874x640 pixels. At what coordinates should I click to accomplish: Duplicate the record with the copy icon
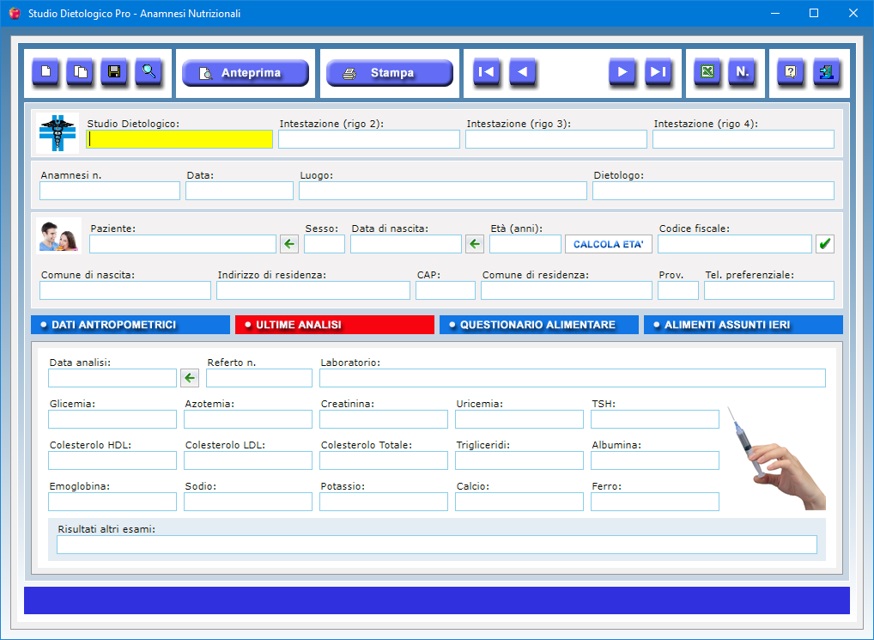tap(80, 72)
